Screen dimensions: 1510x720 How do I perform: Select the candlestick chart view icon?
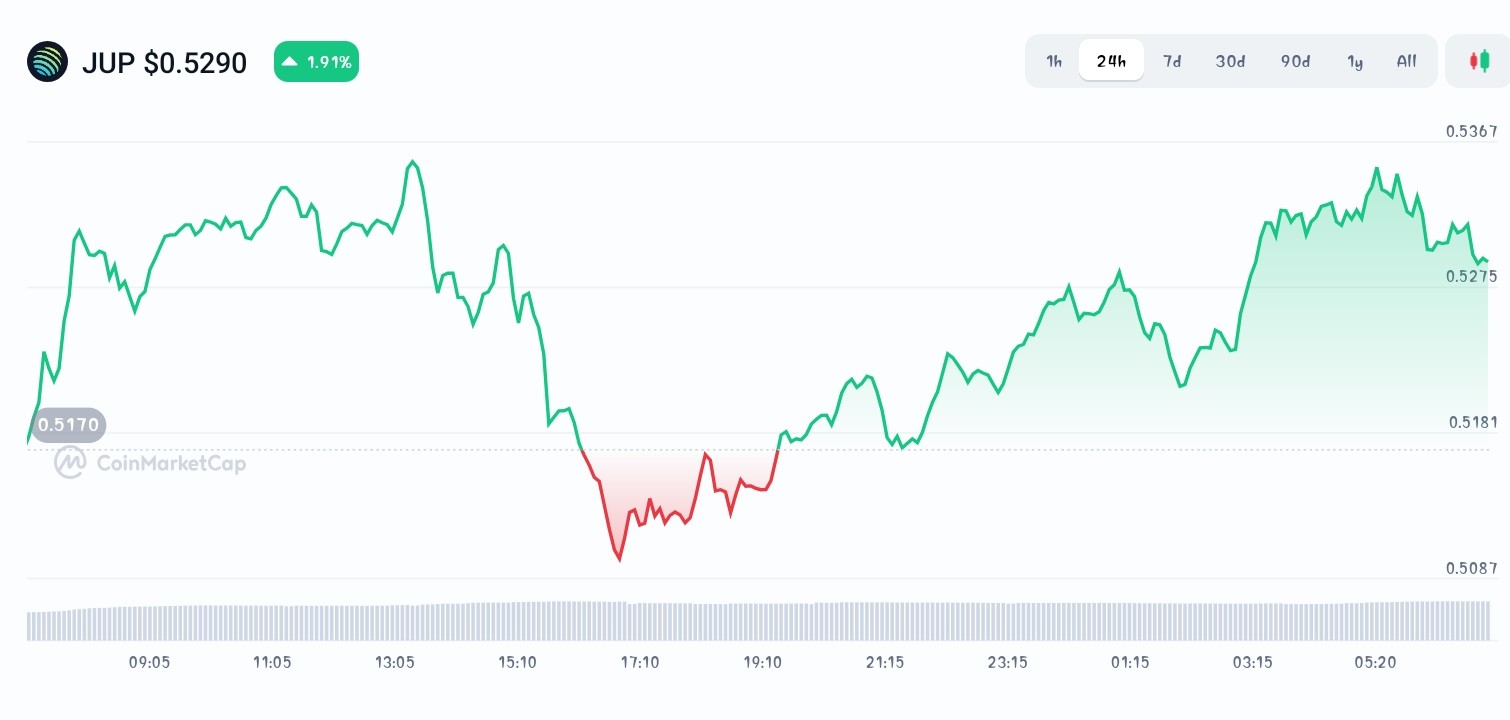pyautogui.click(x=1481, y=61)
